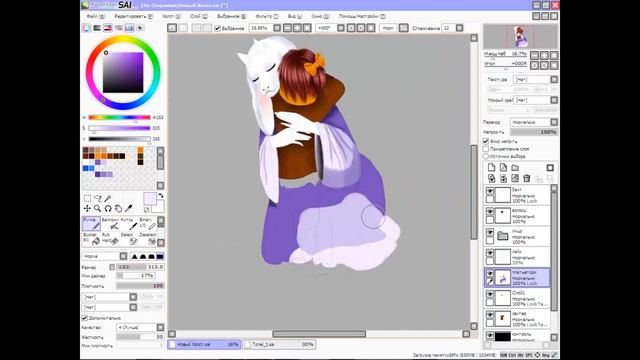Select the move tool

click(87, 209)
